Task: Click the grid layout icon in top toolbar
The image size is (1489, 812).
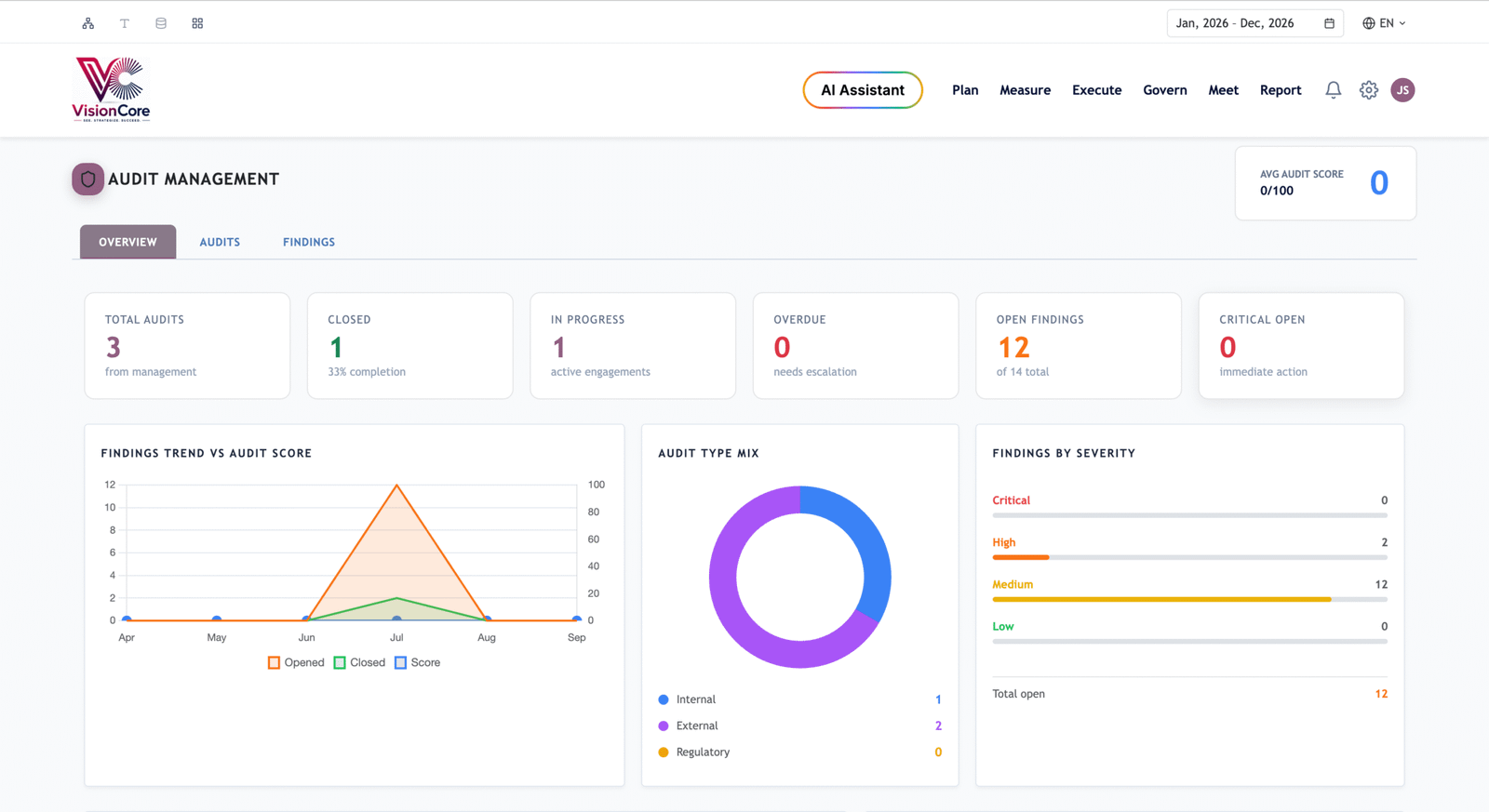Action: [x=197, y=23]
